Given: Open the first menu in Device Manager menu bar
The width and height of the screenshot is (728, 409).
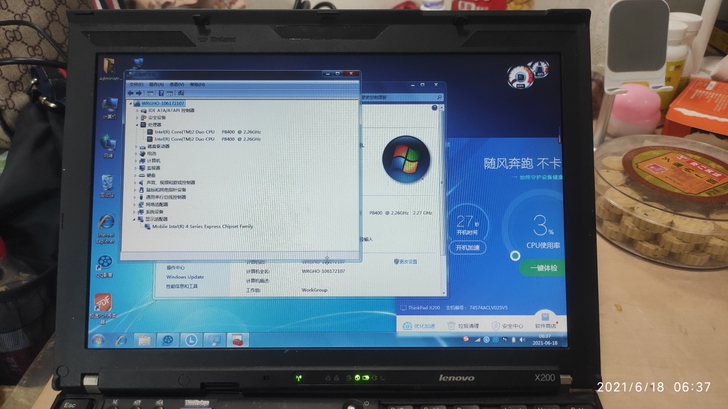Looking at the screenshot, I should 137,84.
